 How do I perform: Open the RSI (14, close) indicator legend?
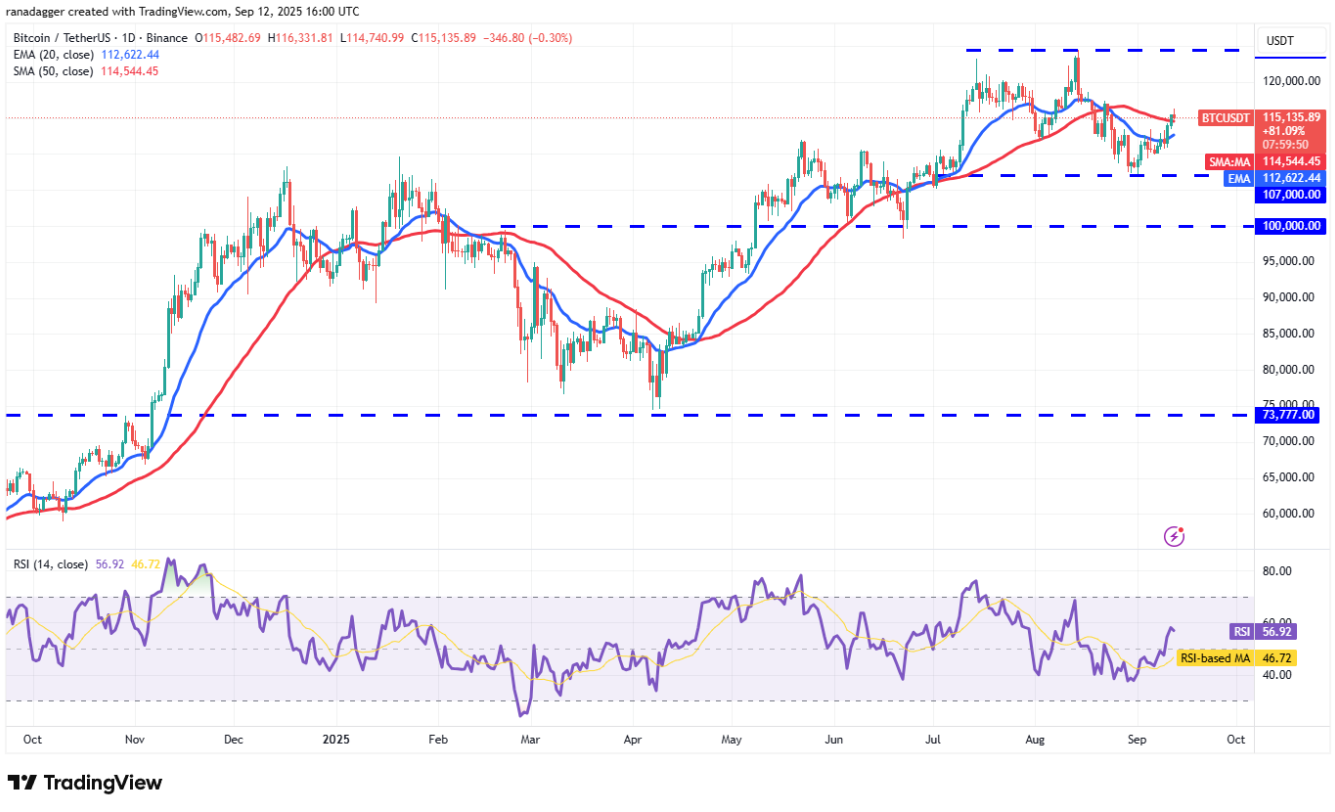pyautogui.click(x=51, y=564)
